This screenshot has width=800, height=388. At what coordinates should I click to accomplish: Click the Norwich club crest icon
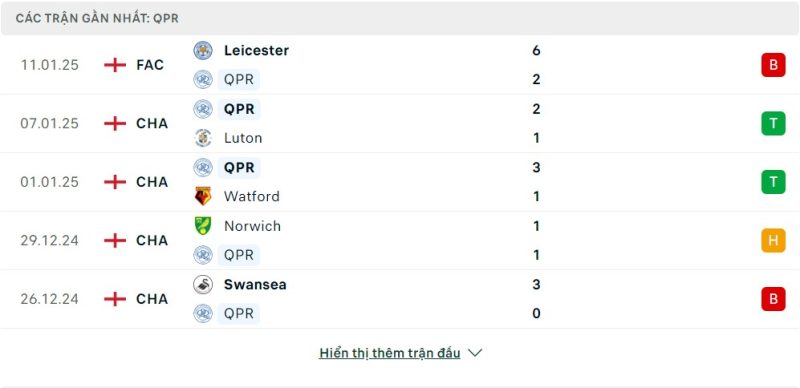203,226
